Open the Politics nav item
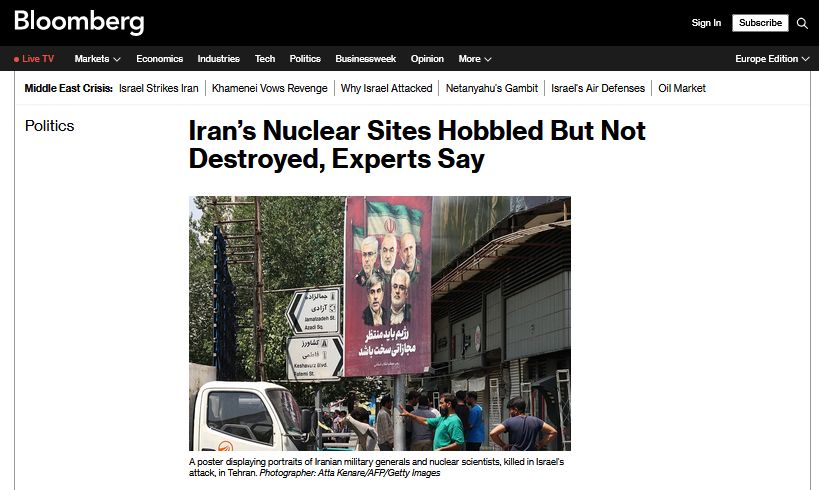Screen dimensions: 819x490 305,59
